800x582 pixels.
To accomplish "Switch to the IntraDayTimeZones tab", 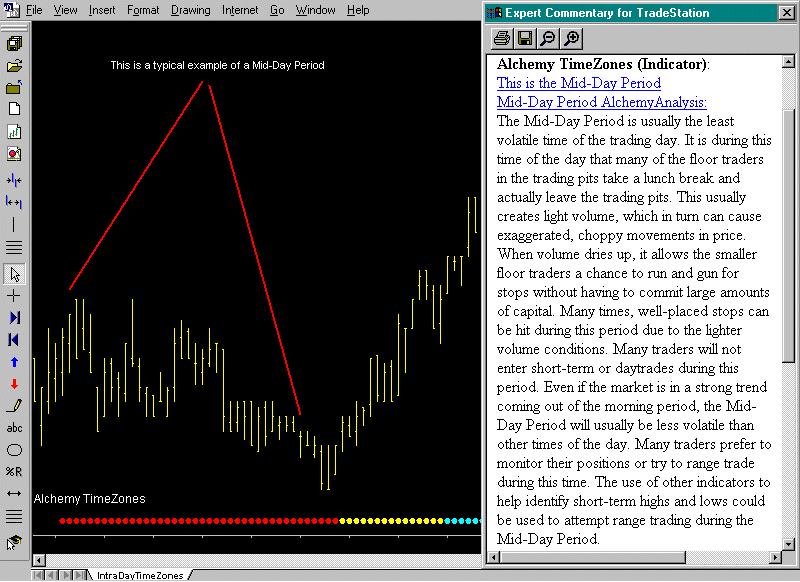I will pos(140,575).
